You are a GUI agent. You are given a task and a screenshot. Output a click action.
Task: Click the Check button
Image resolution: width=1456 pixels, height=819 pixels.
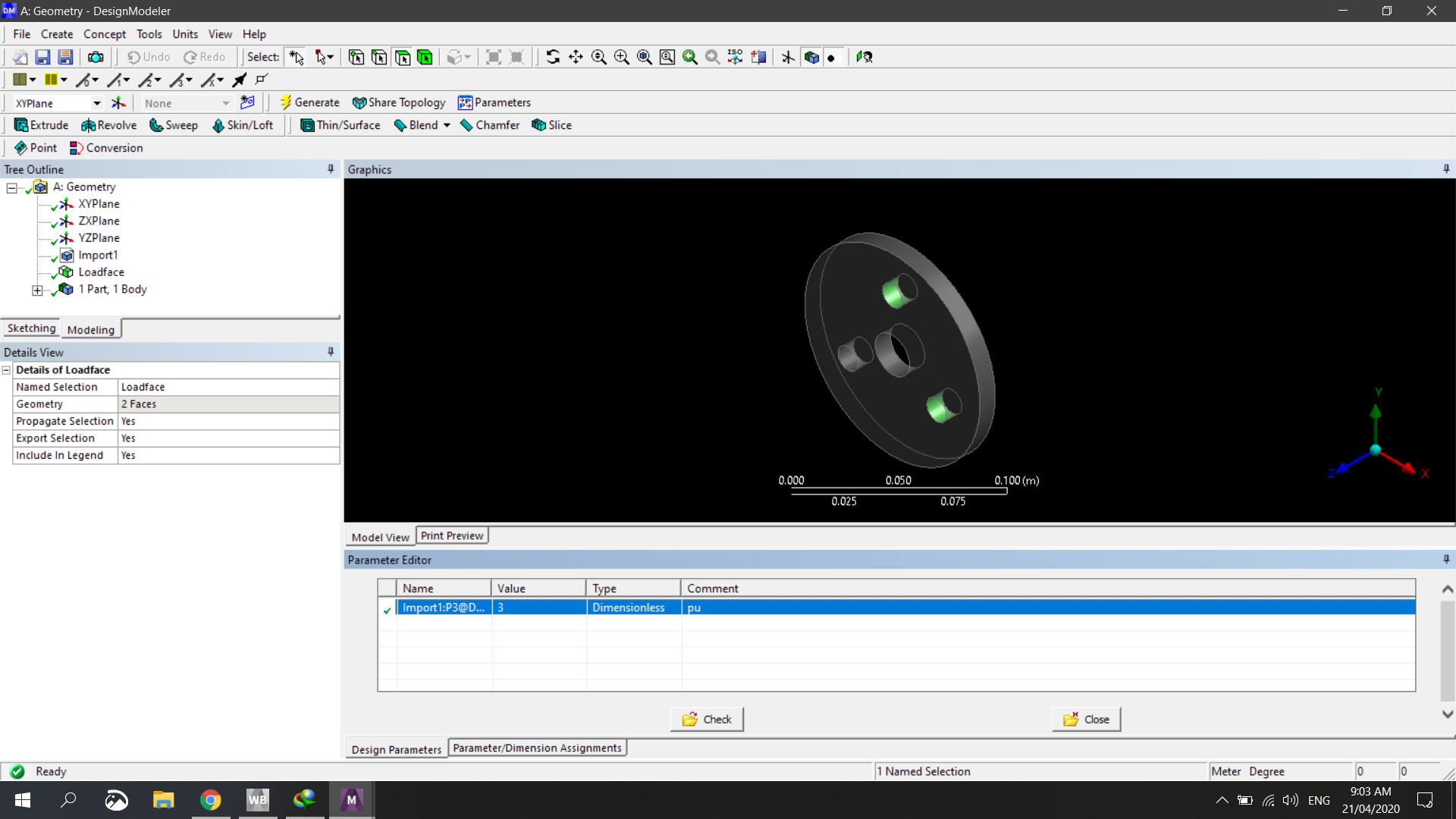706,719
